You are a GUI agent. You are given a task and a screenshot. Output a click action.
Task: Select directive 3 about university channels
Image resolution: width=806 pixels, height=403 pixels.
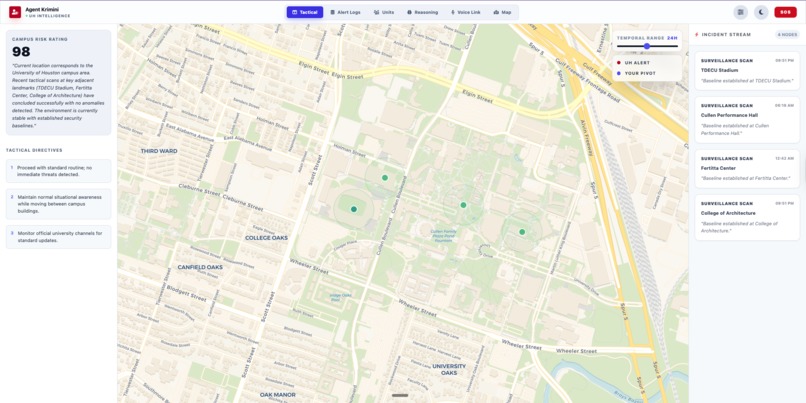(x=59, y=237)
